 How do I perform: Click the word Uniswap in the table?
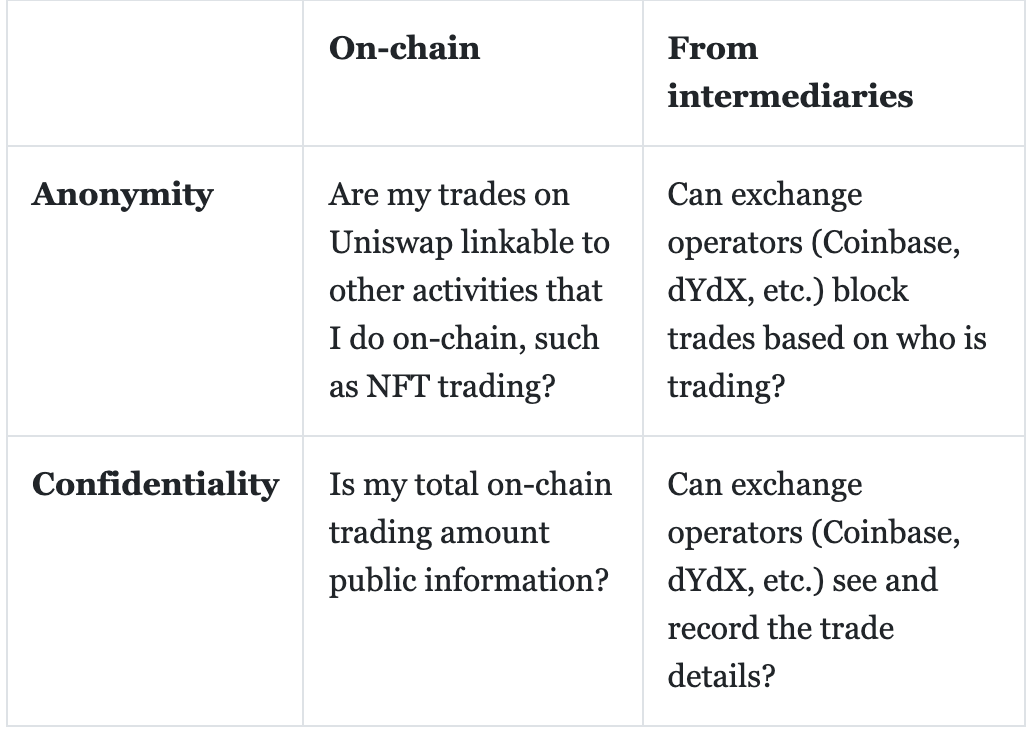390,243
